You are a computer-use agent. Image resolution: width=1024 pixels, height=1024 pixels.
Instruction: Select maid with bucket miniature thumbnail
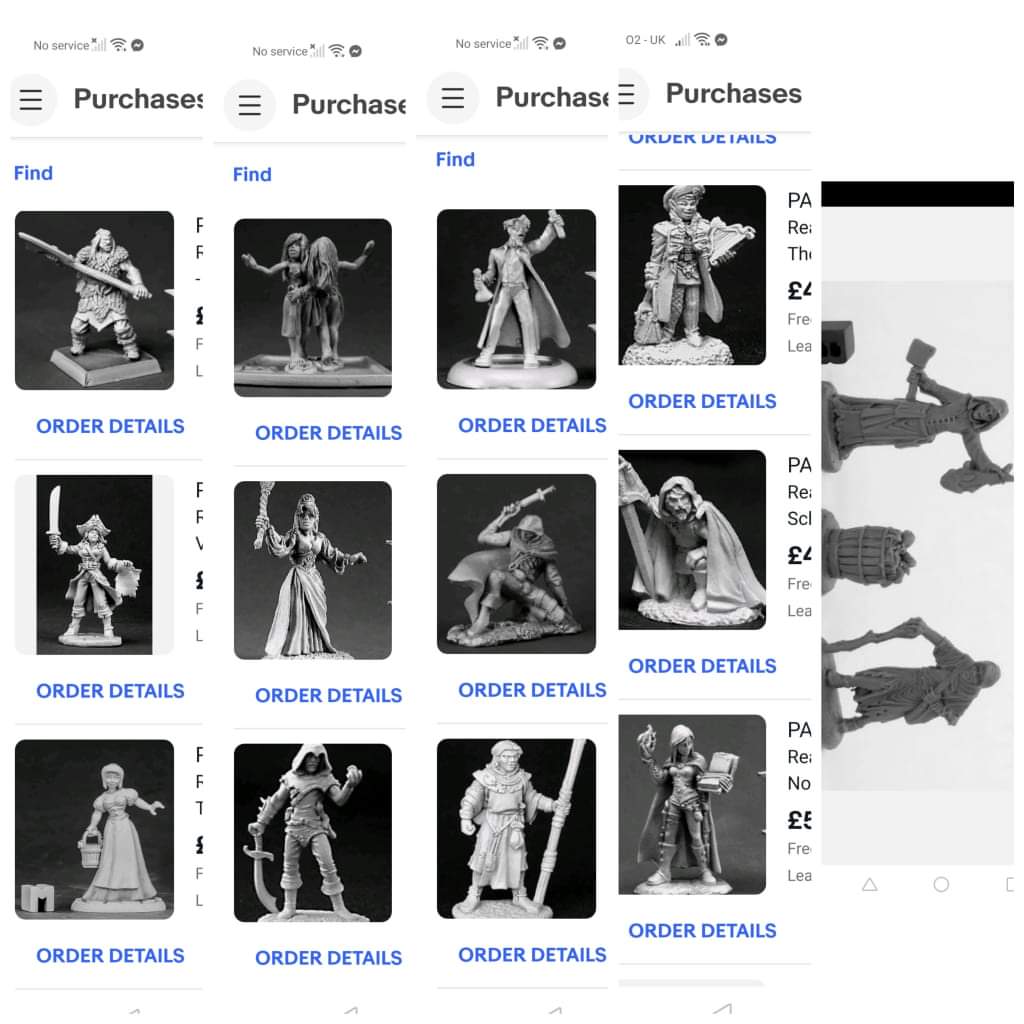[x=94, y=829]
